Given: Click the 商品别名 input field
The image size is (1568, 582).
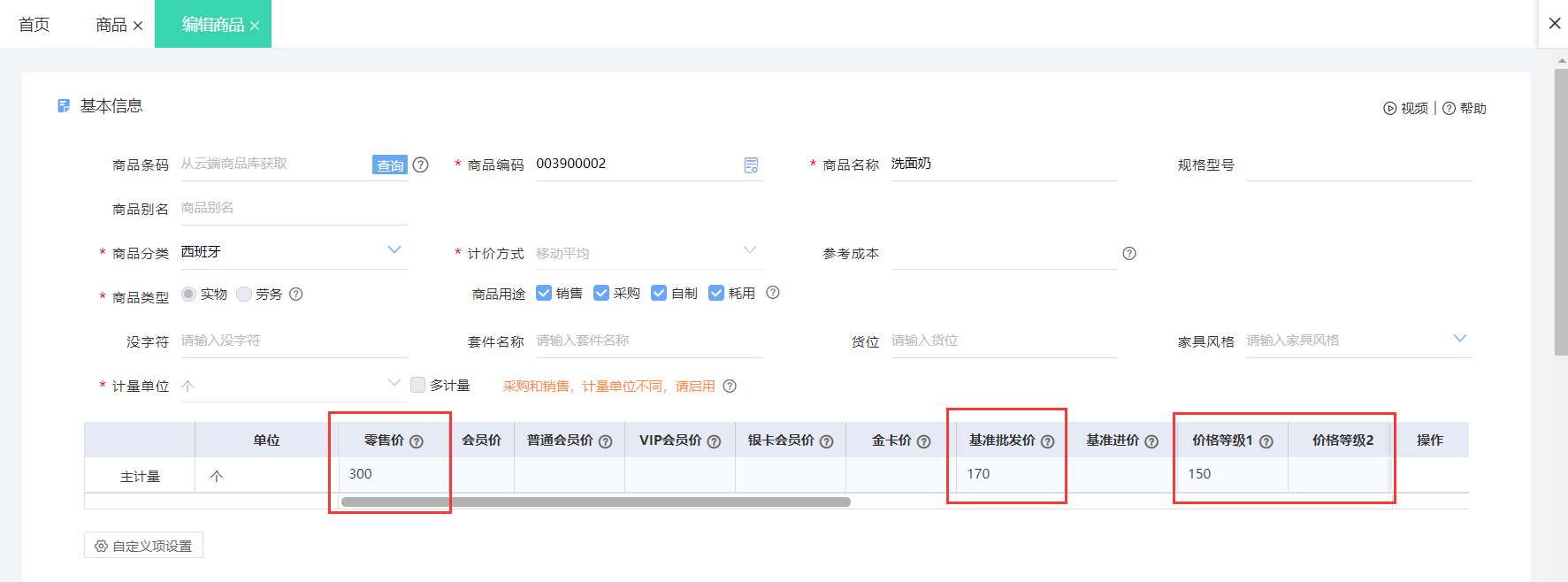Looking at the screenshot, I should tap(294, 208).
